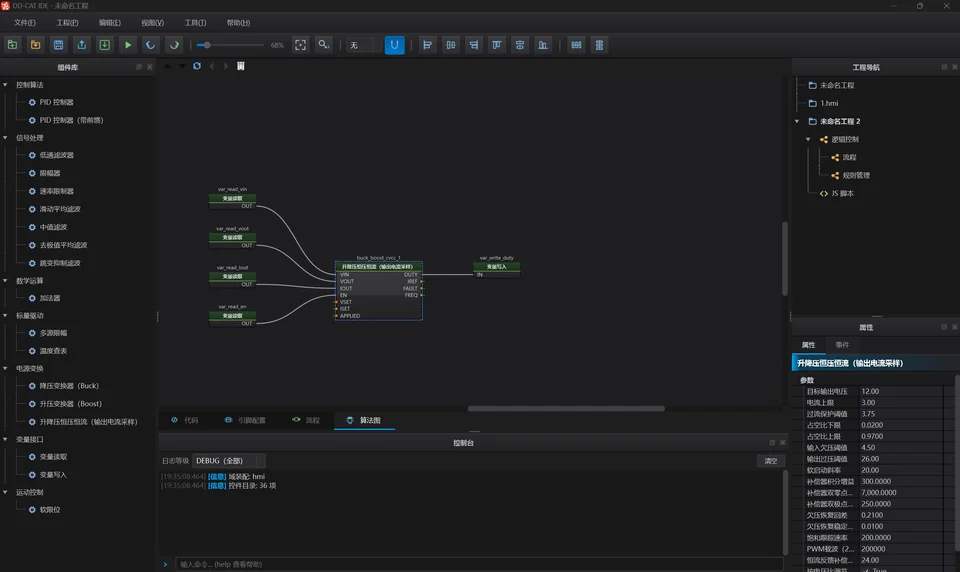This screenshot has height=572, width=960.
Task: Click the distribute vertically icon
Action: (x=599, y=45)
